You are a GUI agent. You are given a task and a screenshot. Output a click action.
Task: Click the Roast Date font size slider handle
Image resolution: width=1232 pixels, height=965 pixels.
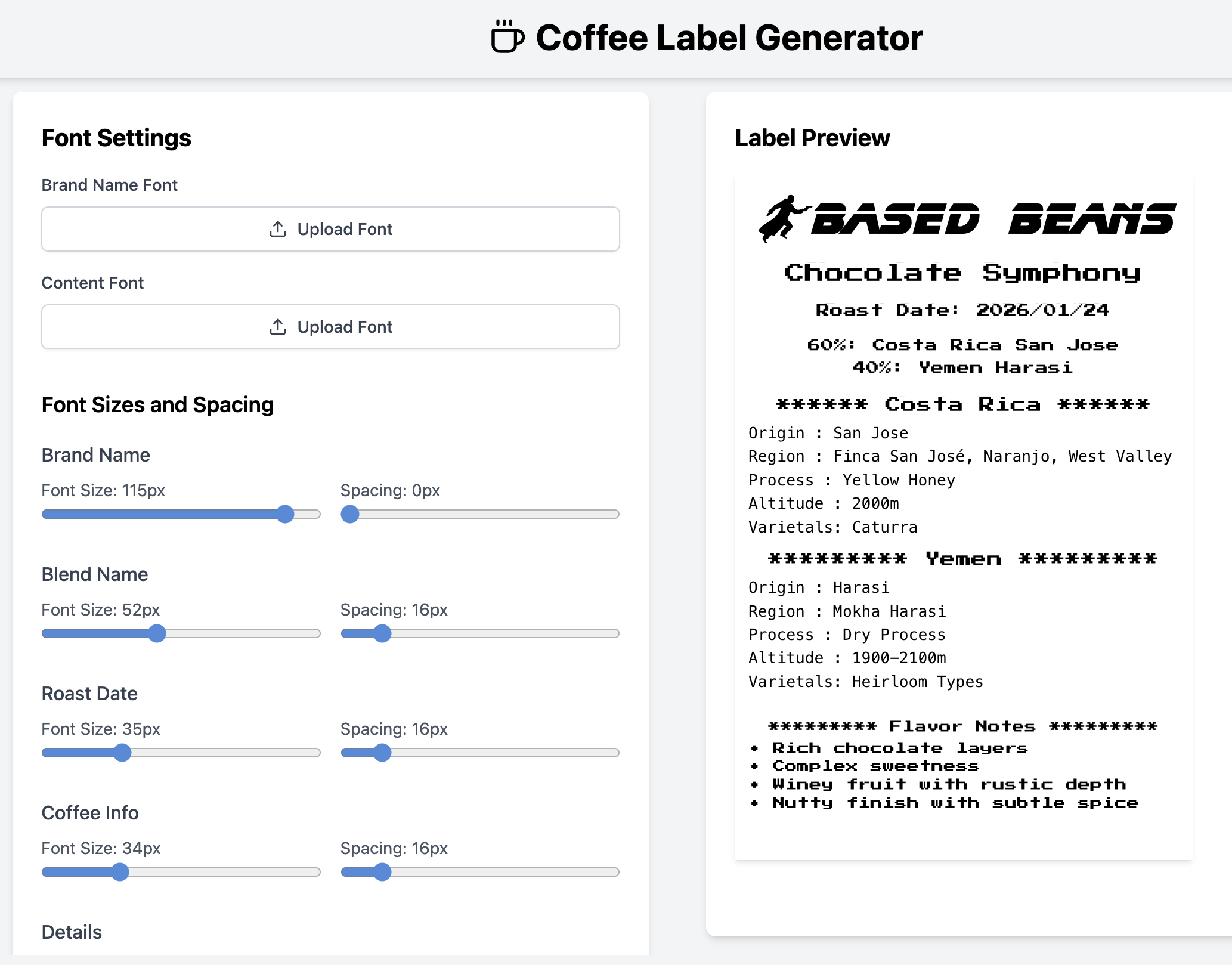tap(122, 753)
